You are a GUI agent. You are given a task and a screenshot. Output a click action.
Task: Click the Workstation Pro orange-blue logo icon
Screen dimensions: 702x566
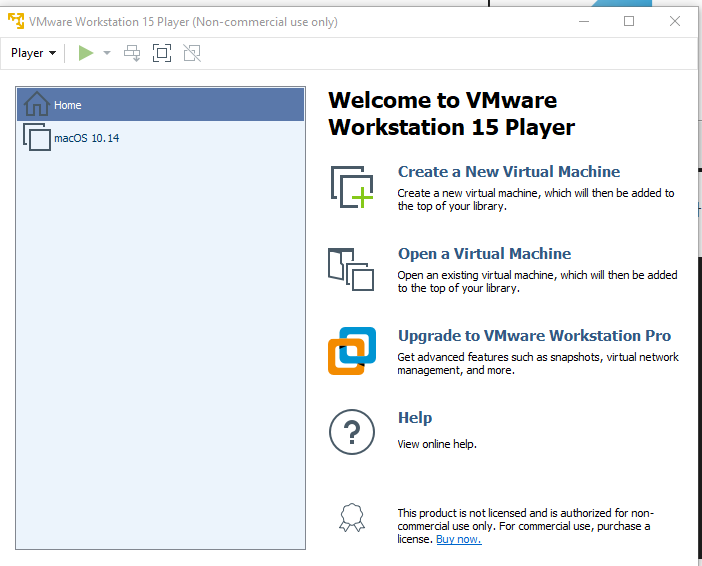(x=352, y=351)
